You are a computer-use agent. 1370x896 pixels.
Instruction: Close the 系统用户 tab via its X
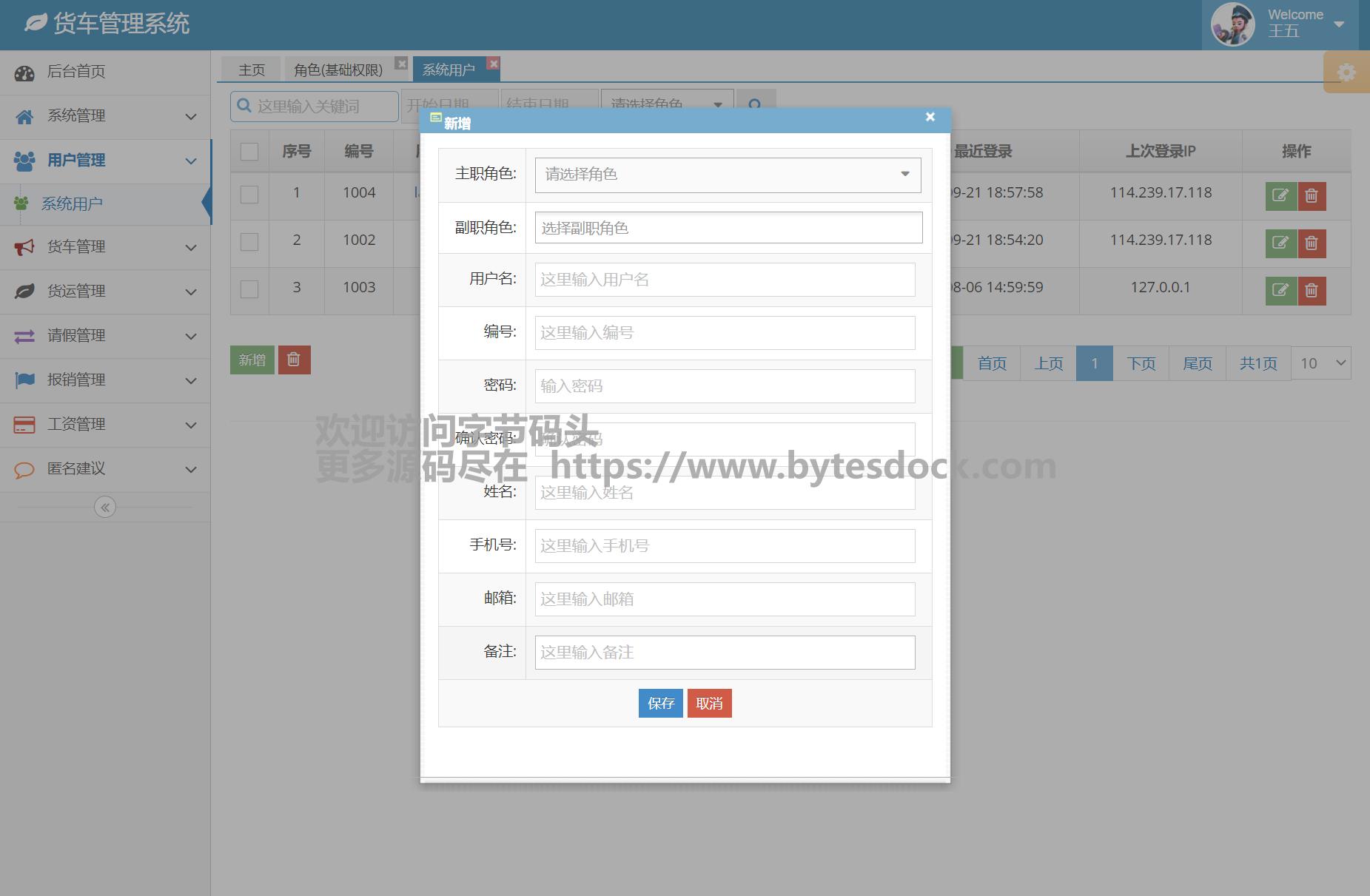[x=494, y=64]
